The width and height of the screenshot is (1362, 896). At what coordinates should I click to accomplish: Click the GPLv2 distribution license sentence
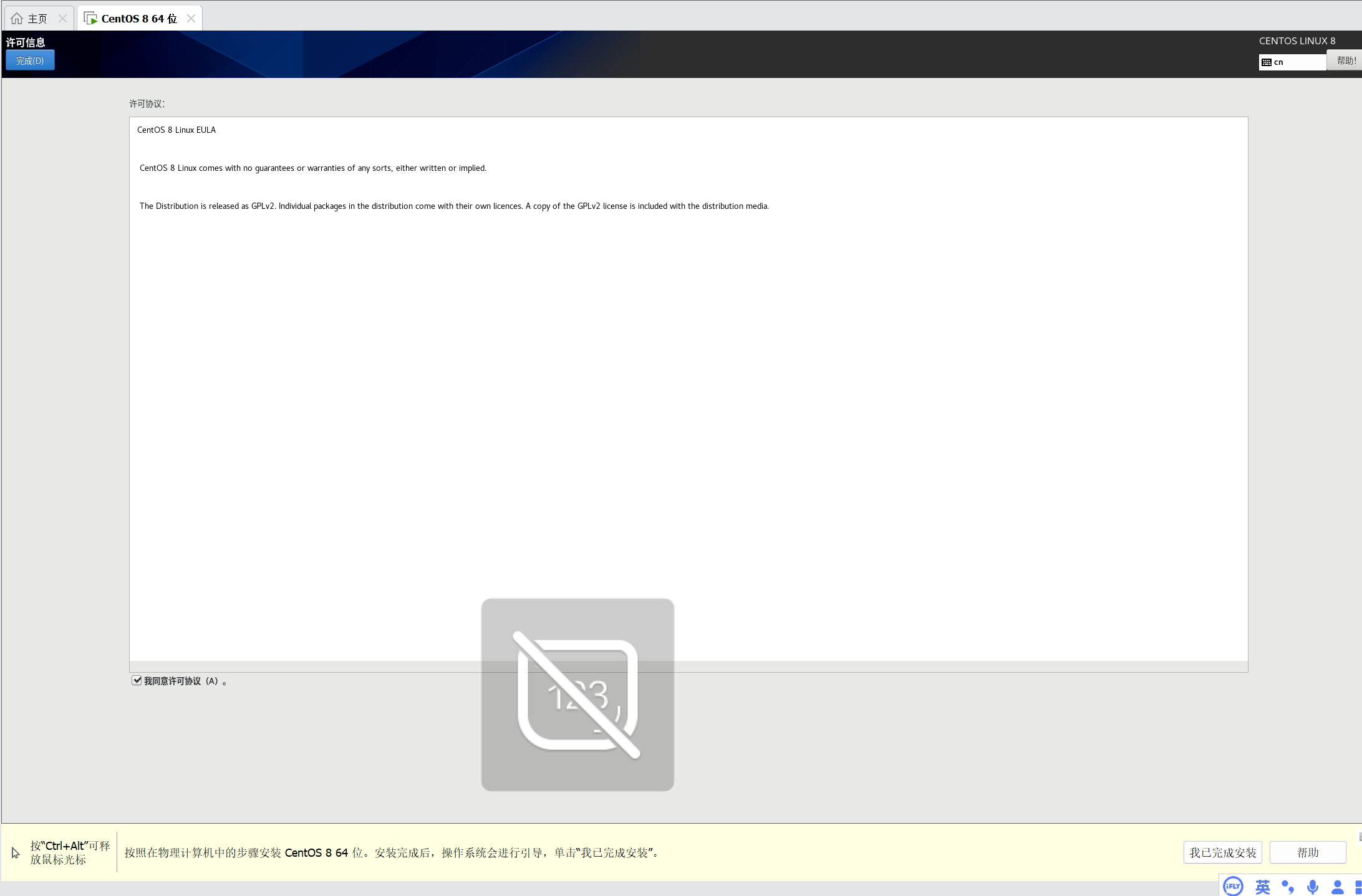pos(454,206)
